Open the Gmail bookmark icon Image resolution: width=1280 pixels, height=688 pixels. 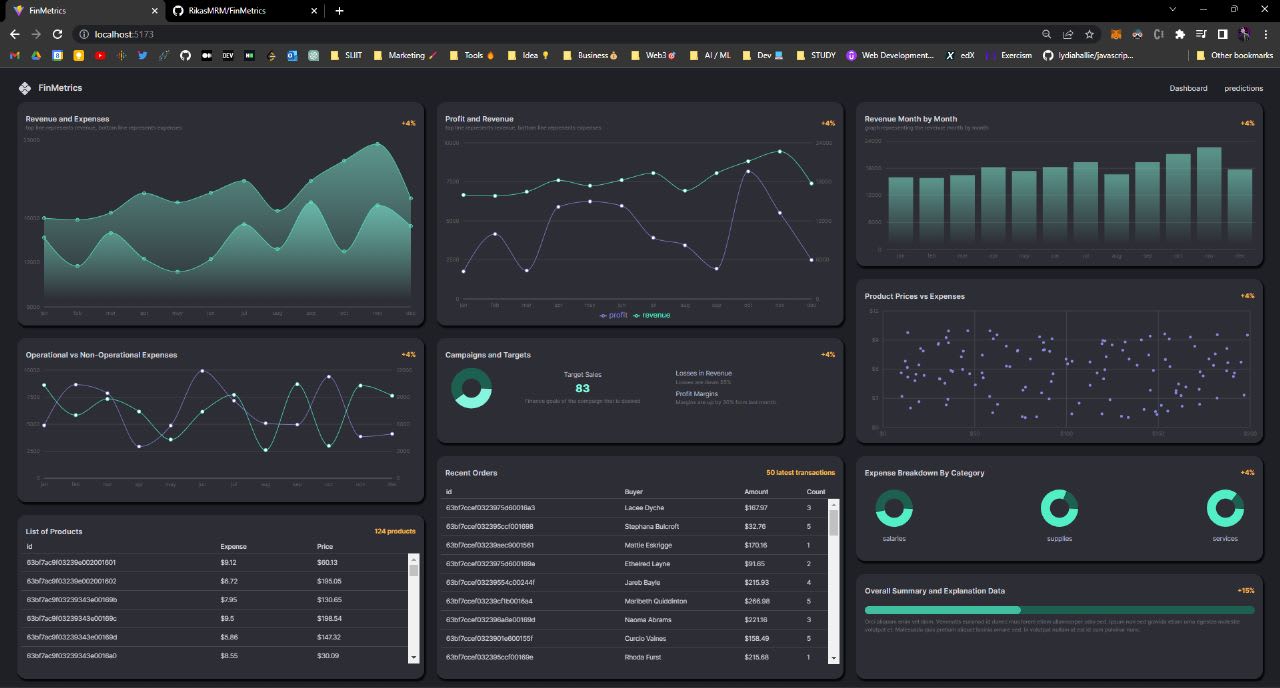14,55
